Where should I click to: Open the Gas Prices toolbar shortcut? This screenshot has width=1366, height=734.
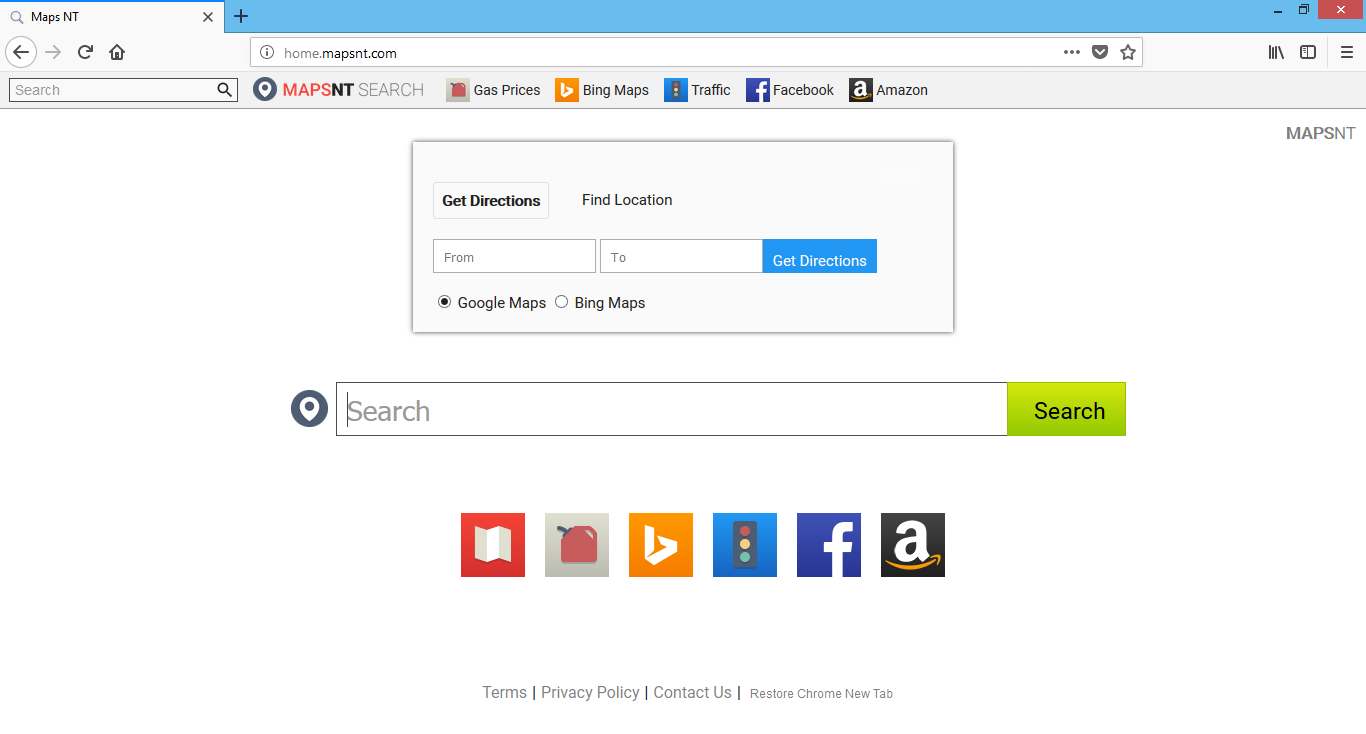click(x=493, y=89)
